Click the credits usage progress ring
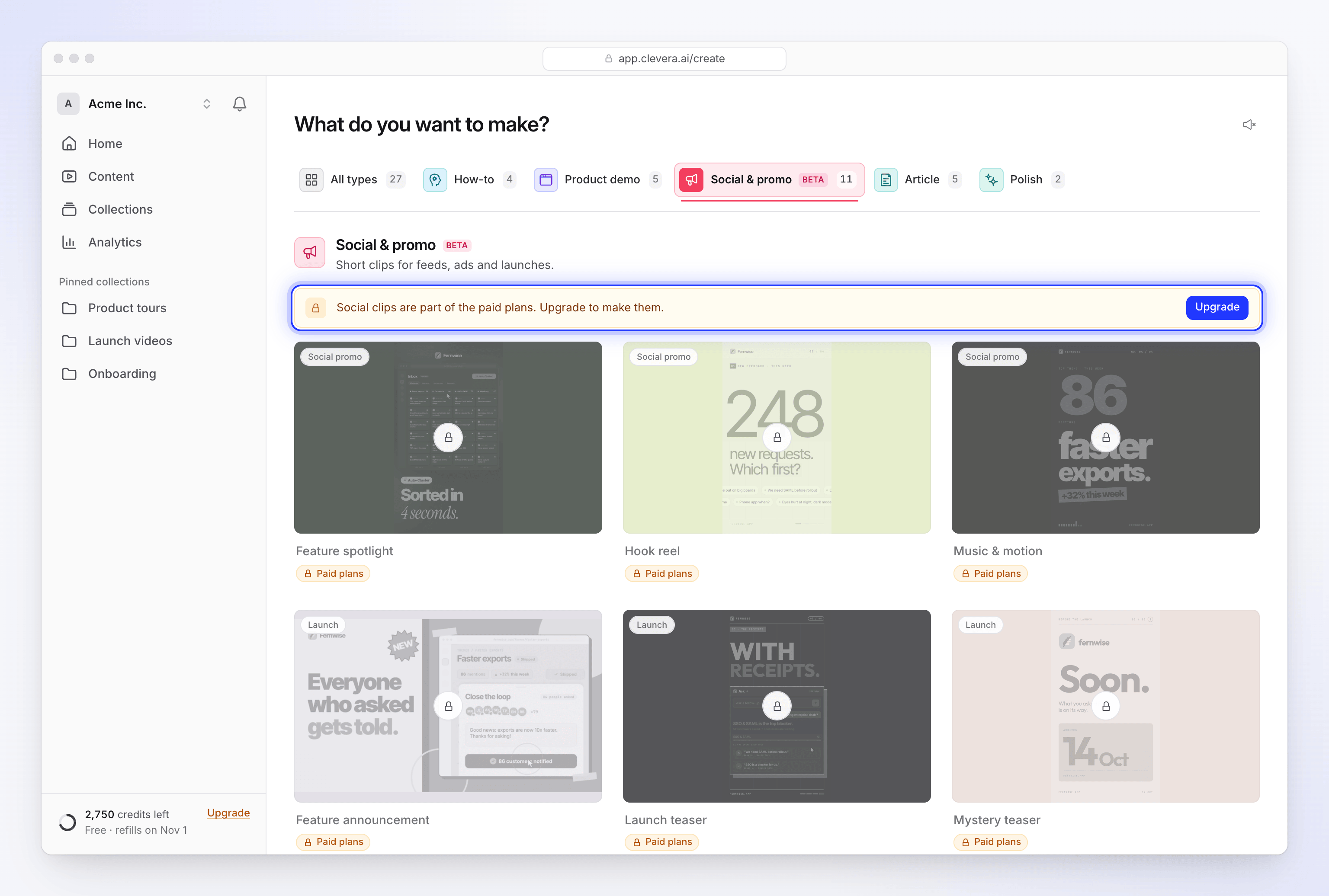The height and width of the screenshot is (896, 1329). 67,822
